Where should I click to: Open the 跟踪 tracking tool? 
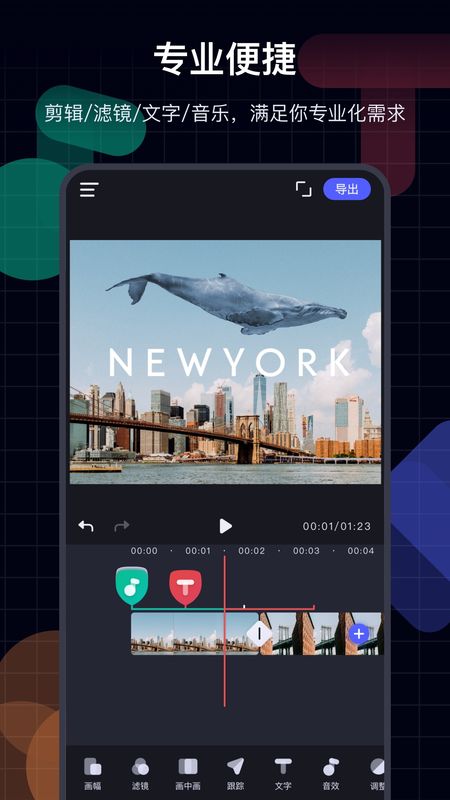[235, 773]
